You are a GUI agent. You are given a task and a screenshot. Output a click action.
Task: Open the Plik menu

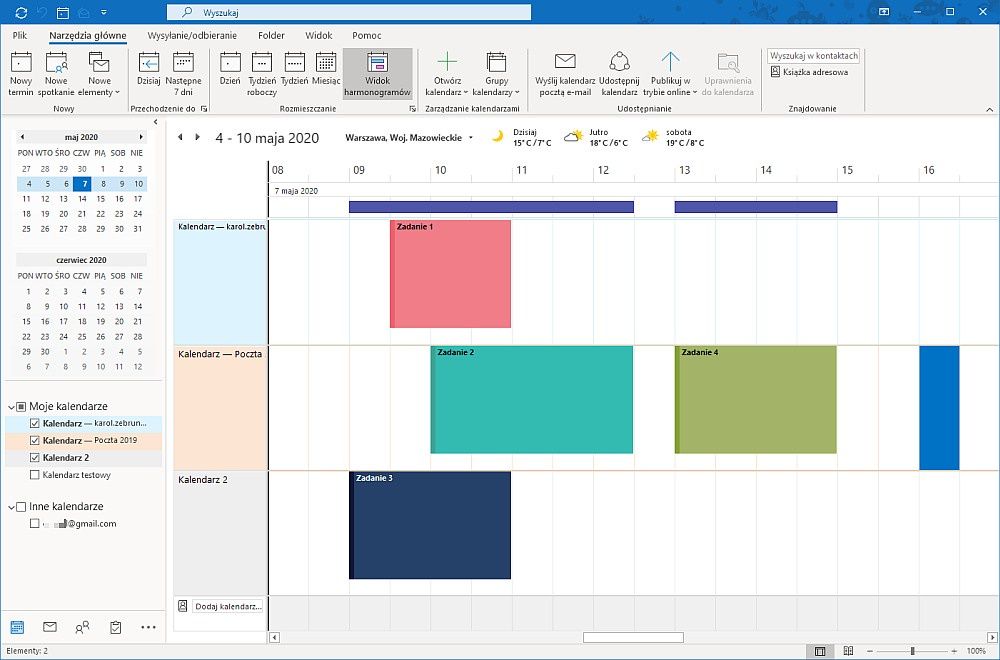(x=20, y=35)
